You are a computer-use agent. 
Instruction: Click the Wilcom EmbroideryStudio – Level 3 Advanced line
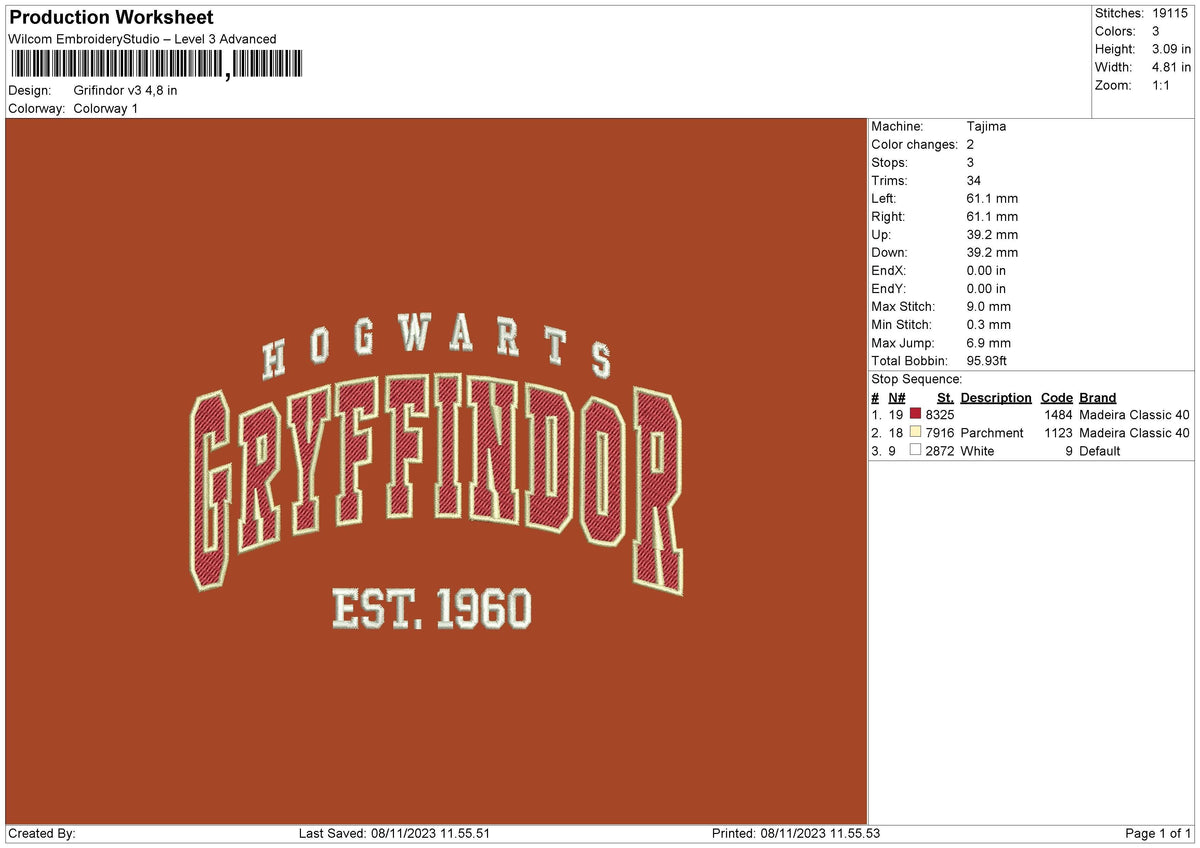(x=142, y=39)
